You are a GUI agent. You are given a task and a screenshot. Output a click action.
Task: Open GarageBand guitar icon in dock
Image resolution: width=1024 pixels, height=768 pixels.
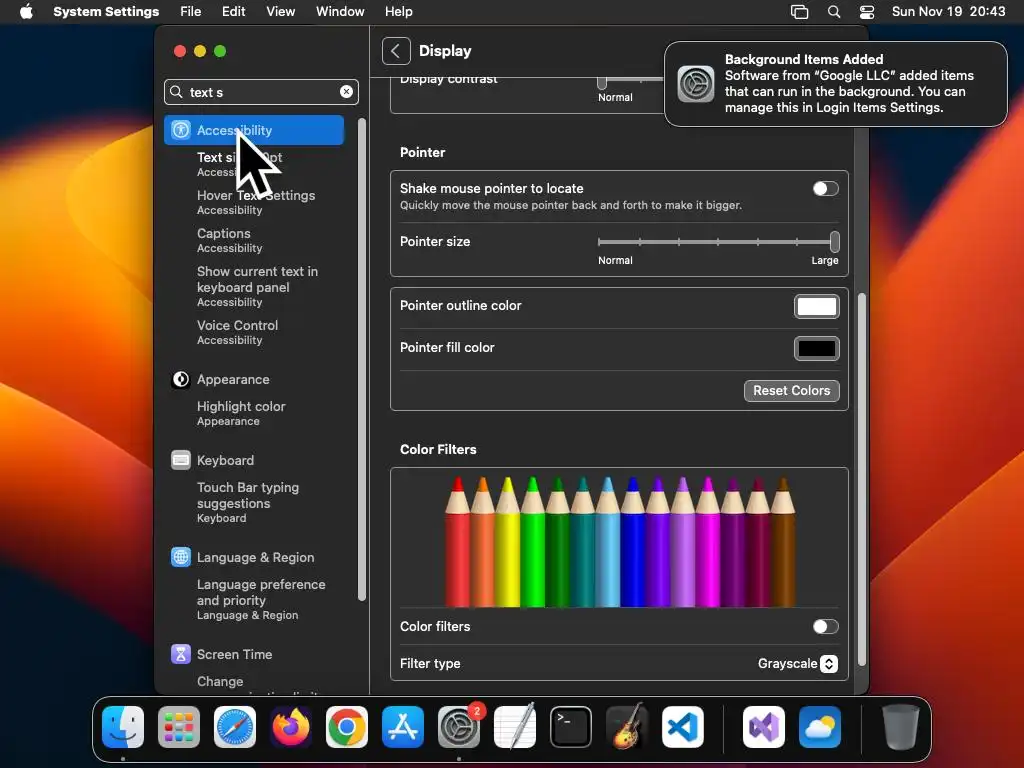pyautogui.click(x=627, y=726)
